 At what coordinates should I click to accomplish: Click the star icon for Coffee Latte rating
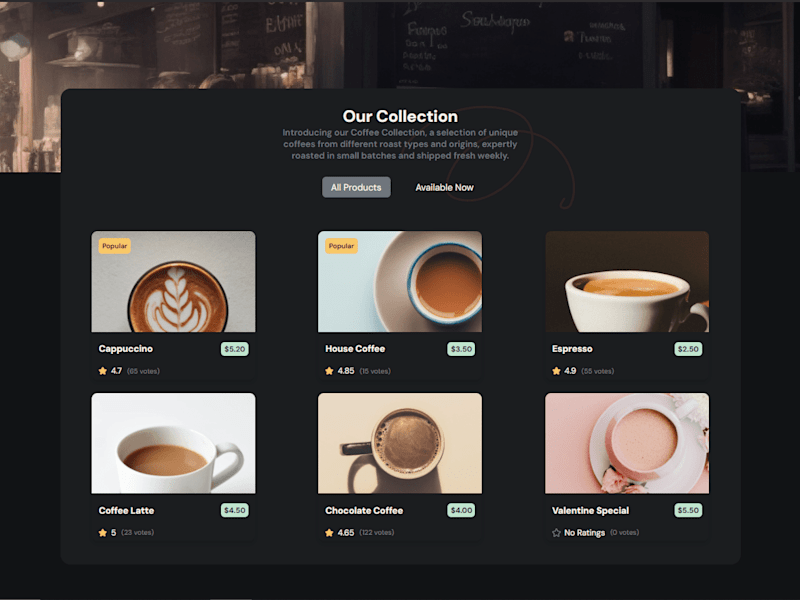(103, 533)
